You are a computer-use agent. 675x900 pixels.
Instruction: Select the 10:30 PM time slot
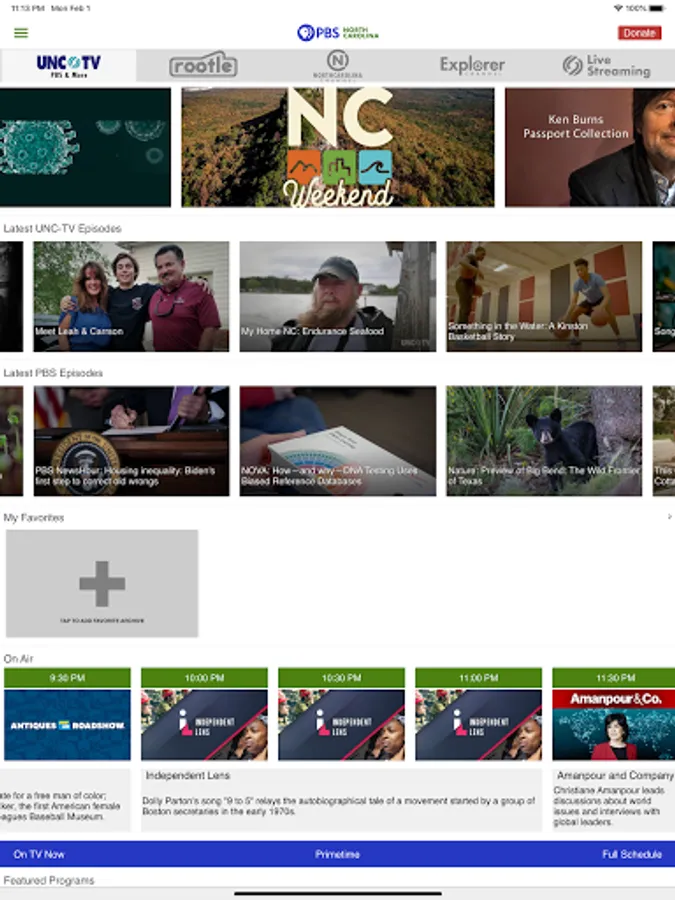tap(342, 678)
